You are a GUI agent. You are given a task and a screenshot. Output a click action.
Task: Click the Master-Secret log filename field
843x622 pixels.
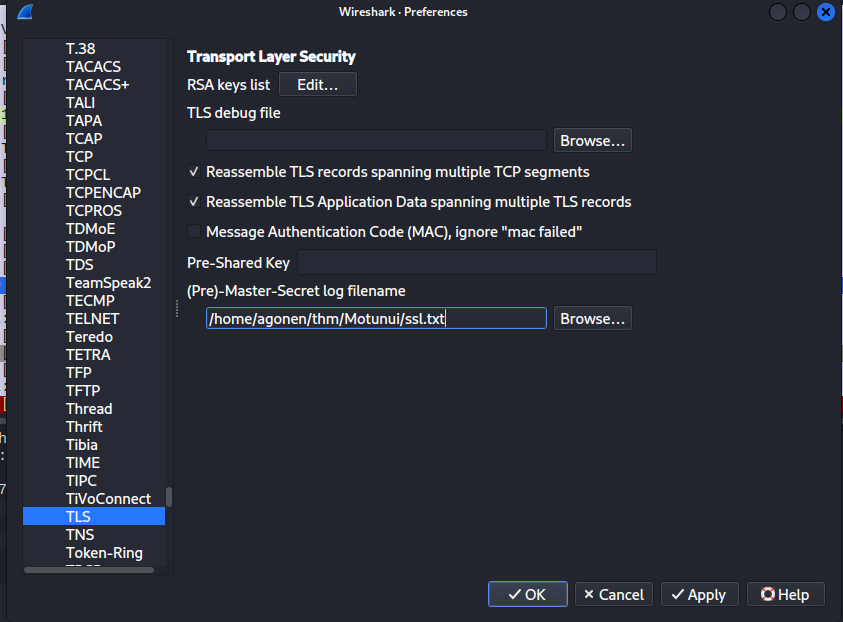[376, 319]
